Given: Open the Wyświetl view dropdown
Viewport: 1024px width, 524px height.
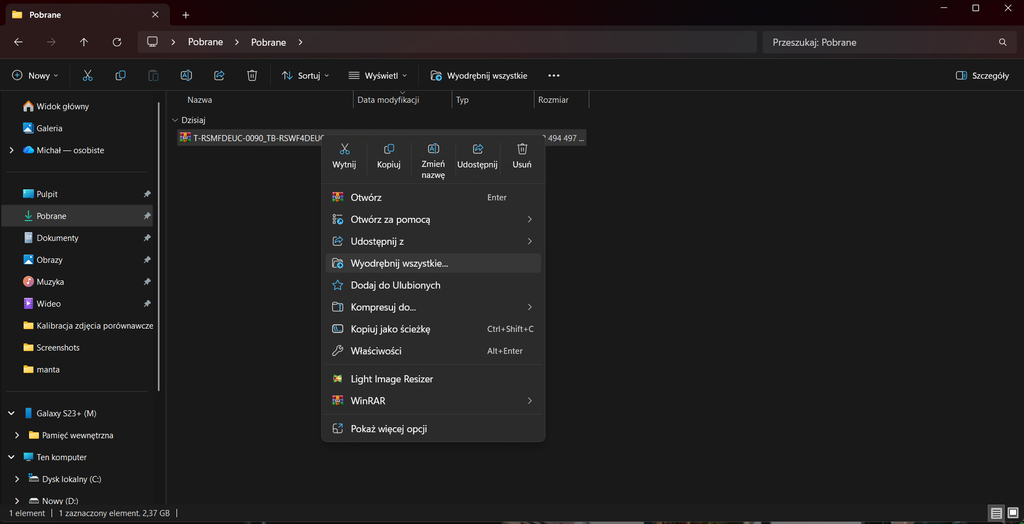Looking at the screenshot, I should (x=378, y=75).
